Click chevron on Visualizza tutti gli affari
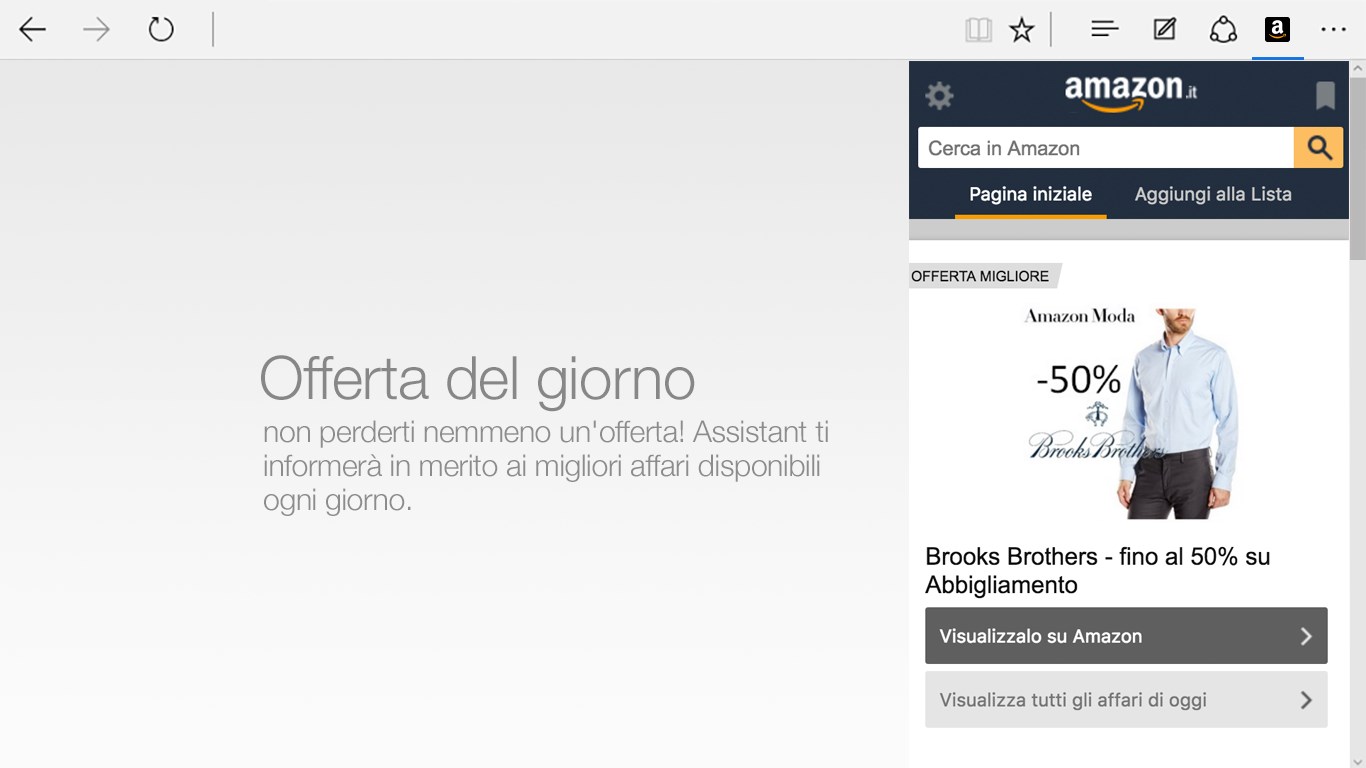The image size is (1366, 768). tap(1306, 700)
